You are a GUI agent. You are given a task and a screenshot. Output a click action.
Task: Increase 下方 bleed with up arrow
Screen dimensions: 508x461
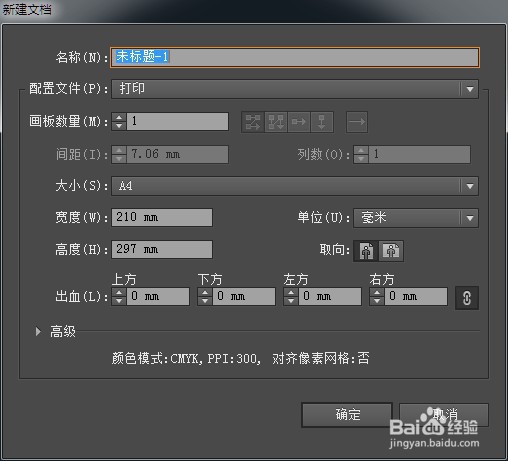(205, 293)
